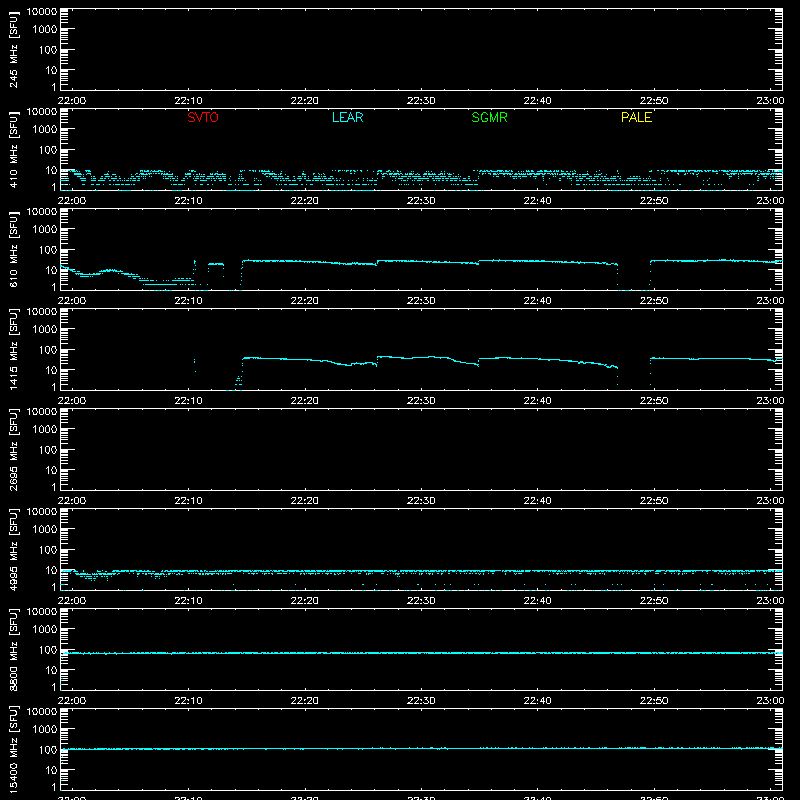
Task: Select the 610 MHz [SFU] axis title
Action: point(13,249)
